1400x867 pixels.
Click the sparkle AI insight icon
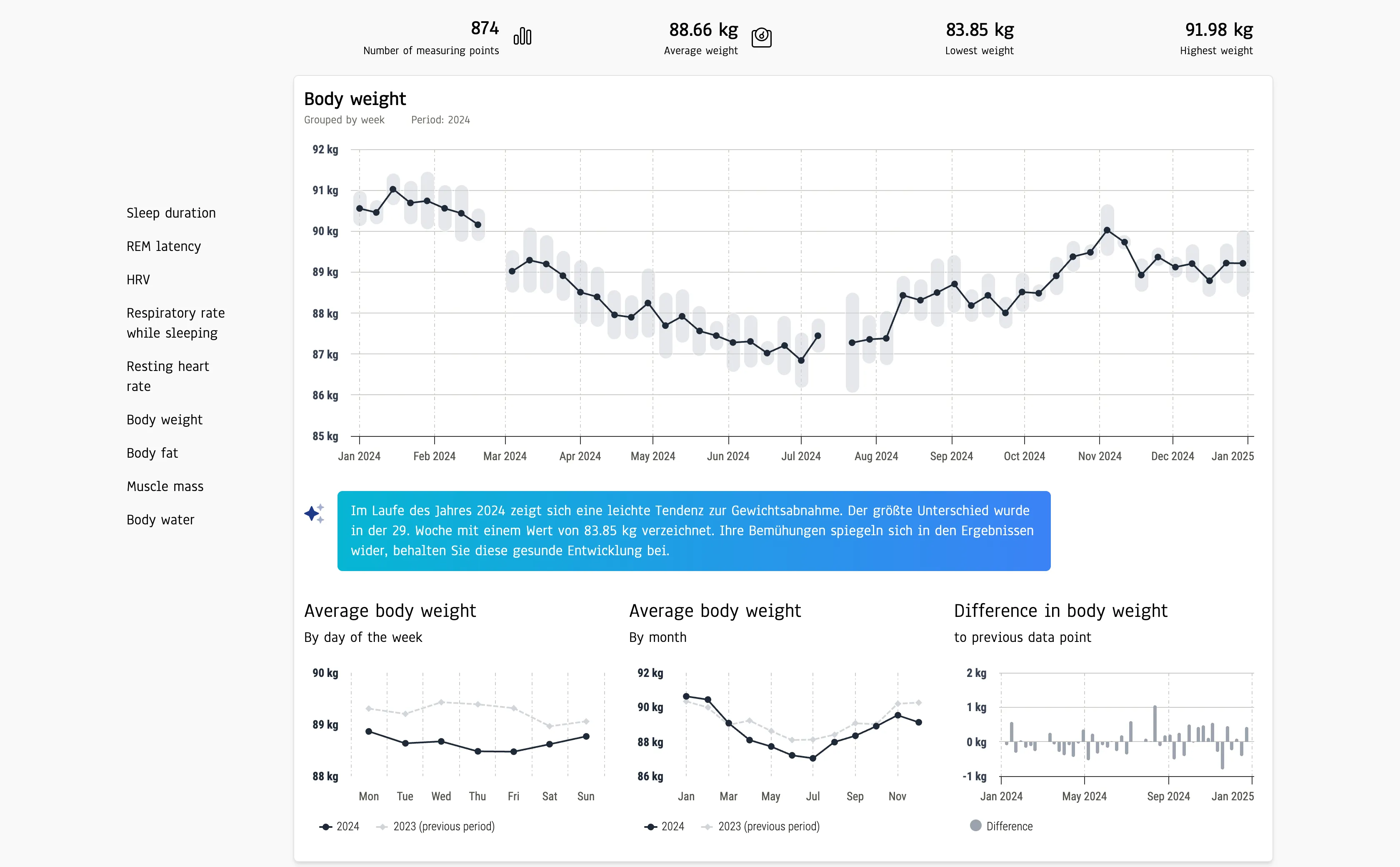click(x=314, y=513)
